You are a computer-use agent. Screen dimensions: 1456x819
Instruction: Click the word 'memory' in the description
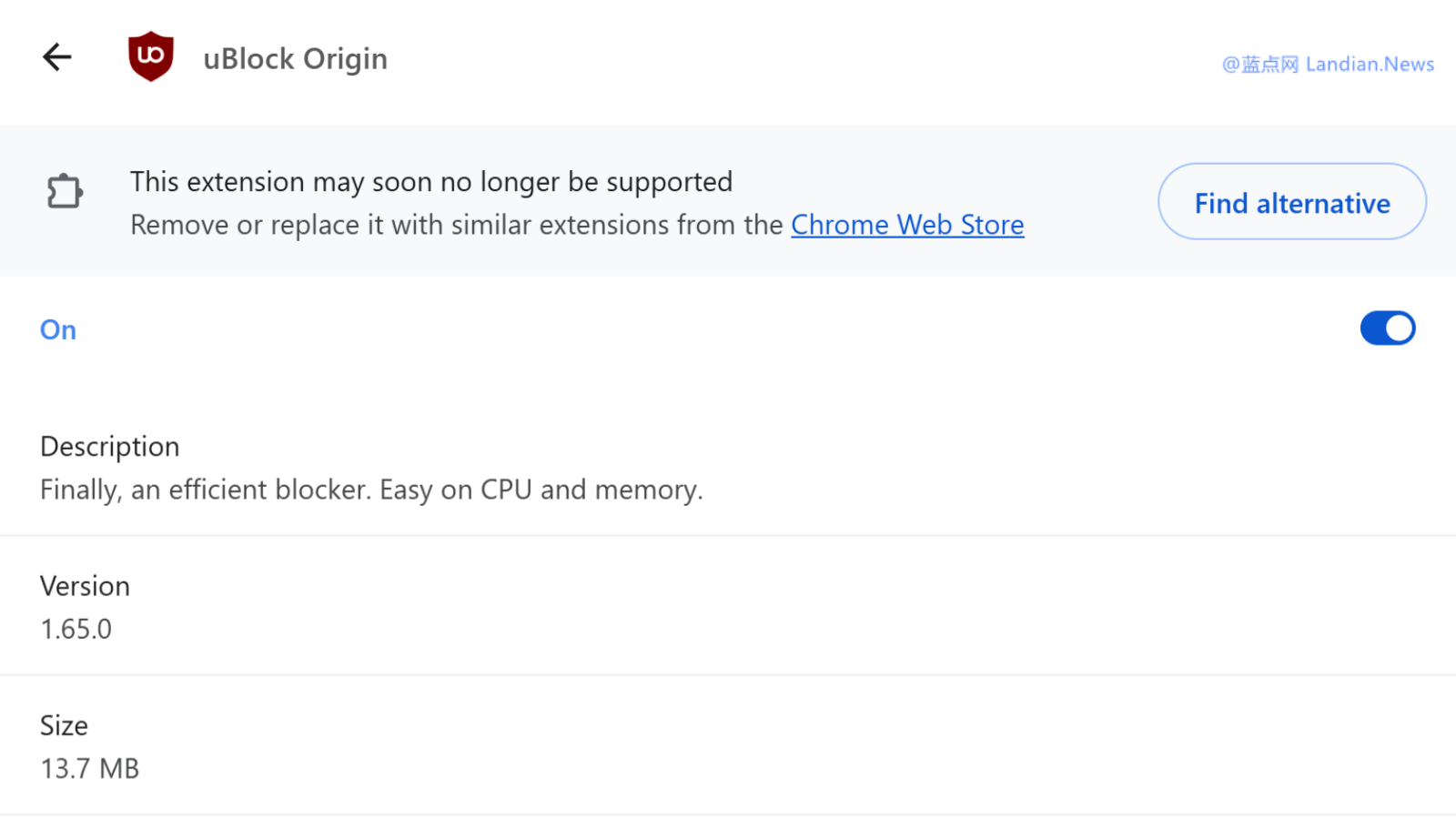(646, 490)
